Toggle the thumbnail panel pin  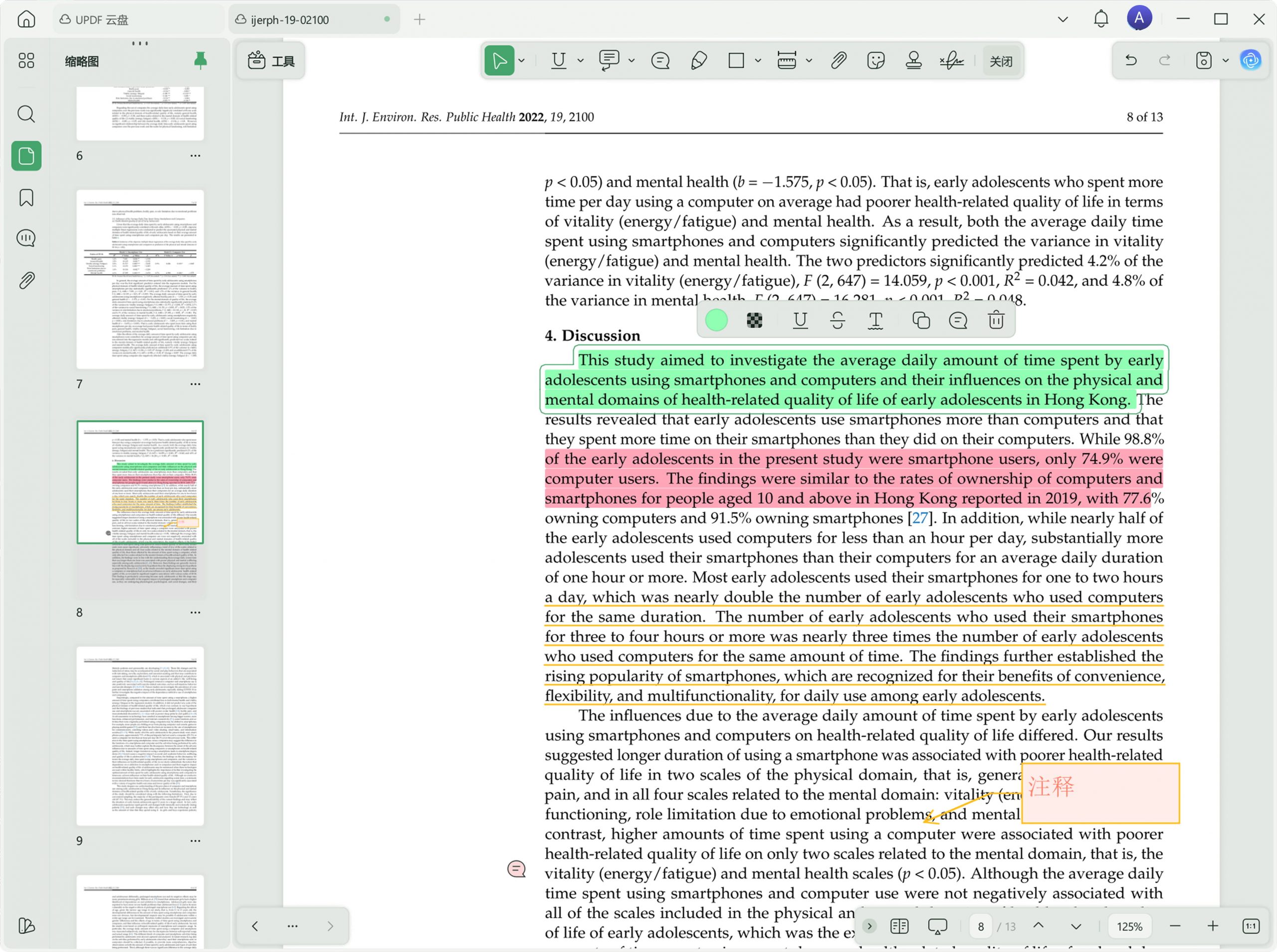pyautogui.click(x=200, y=60)
